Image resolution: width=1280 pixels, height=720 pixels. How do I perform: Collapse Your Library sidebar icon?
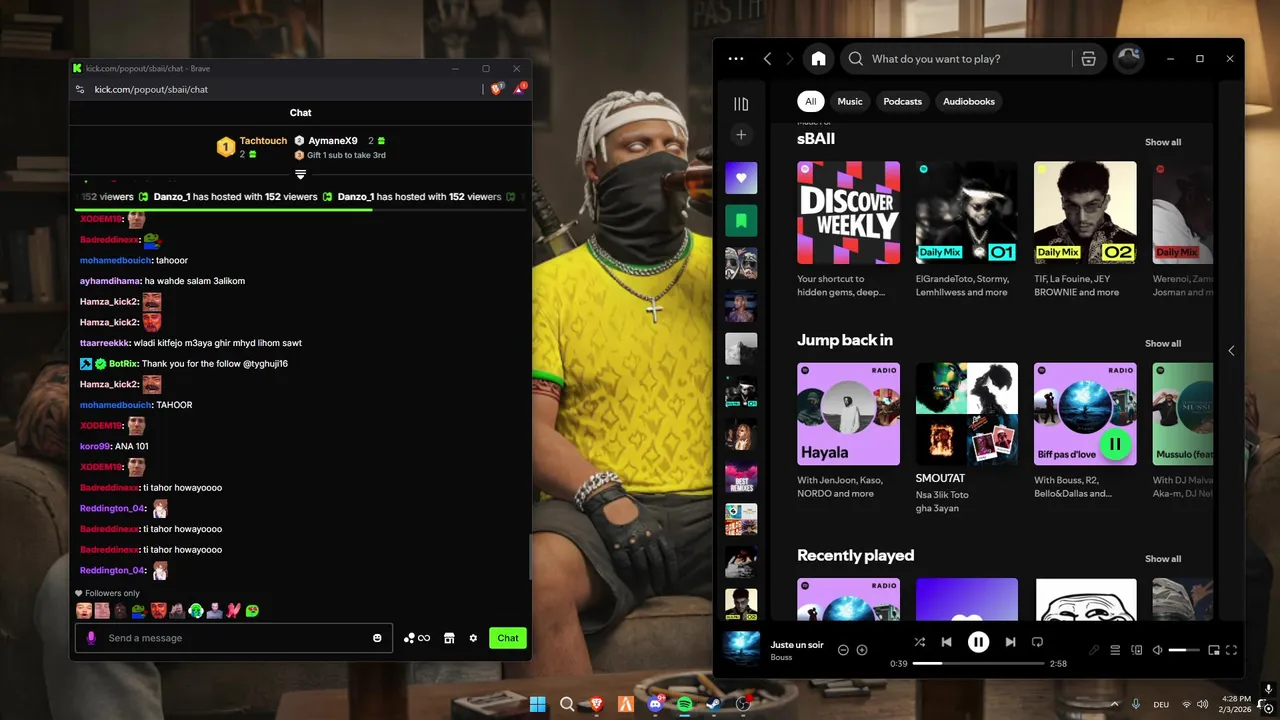click(741, 104)
